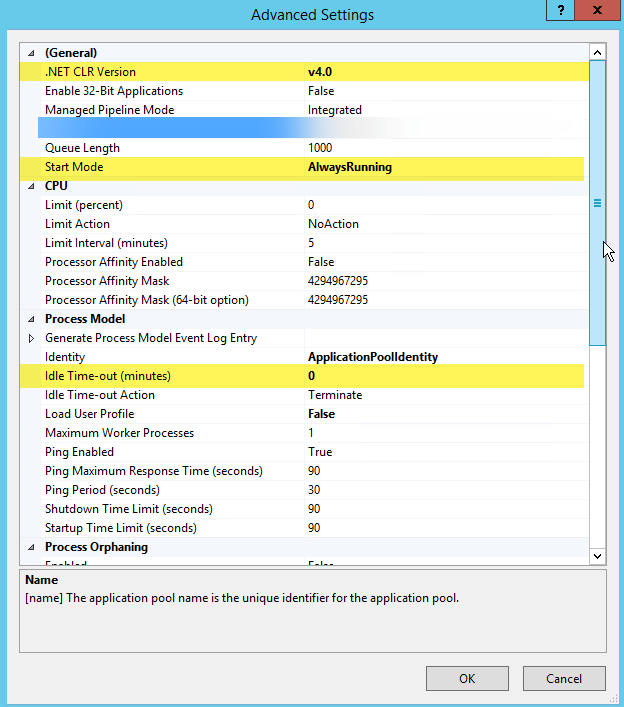624x707 pixels.
Task: Select Maximum Worker Processes property
Action: click(x=119, y=433)
